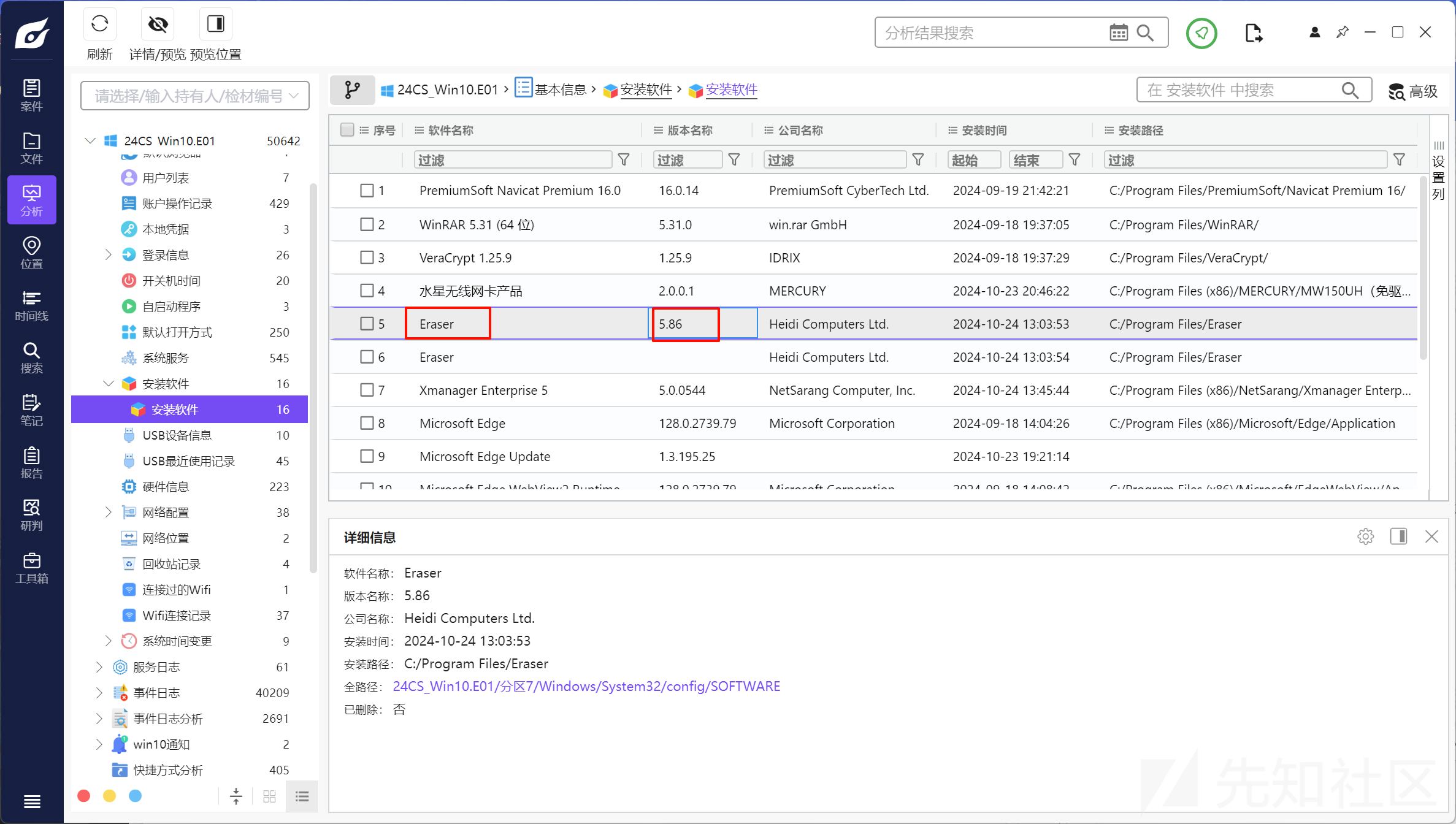Screen dimensions: 1456x824
Task: Check the row 4 水星无线网卡产品 checkbox
Action: tap(367, 291)
